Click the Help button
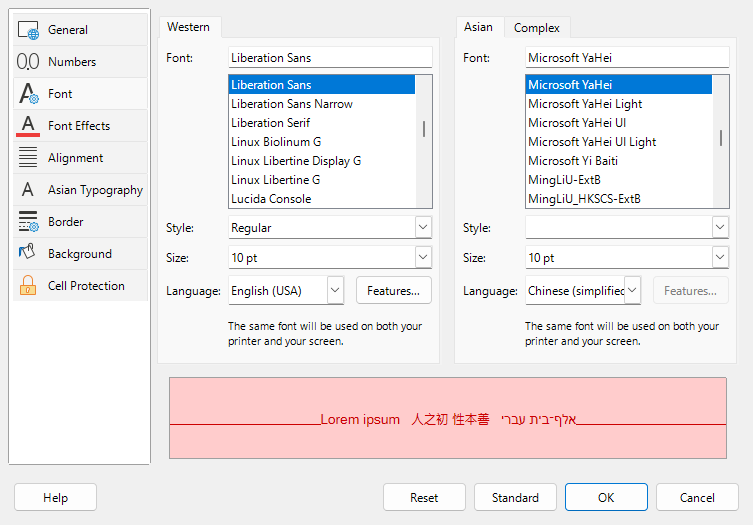 click(55, 498)
